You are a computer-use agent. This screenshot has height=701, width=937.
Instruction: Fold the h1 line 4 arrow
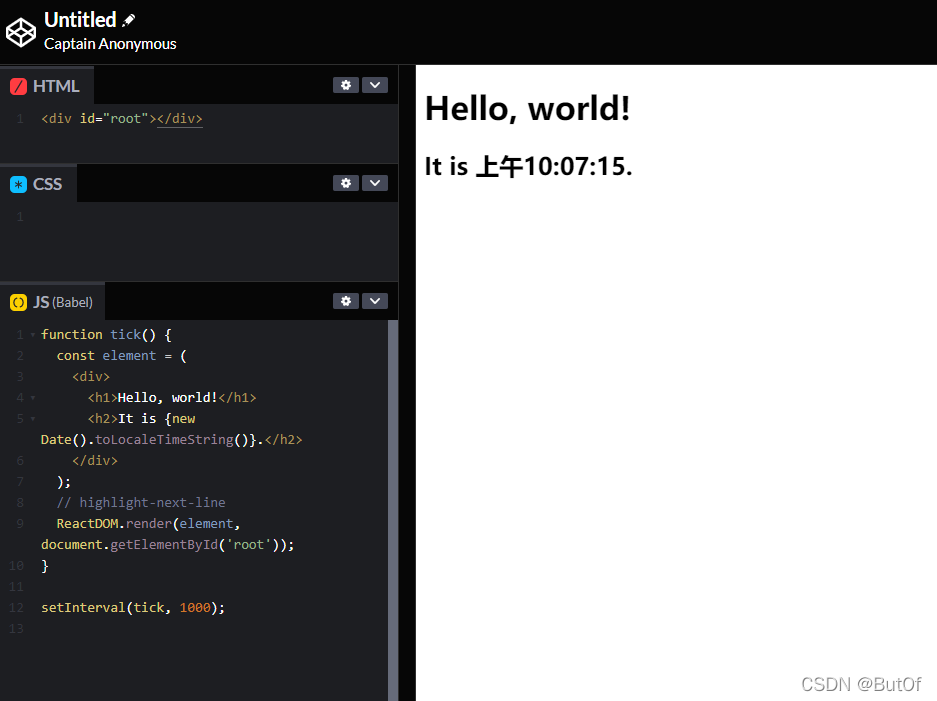pyautogui.click(x=33, y=398)
